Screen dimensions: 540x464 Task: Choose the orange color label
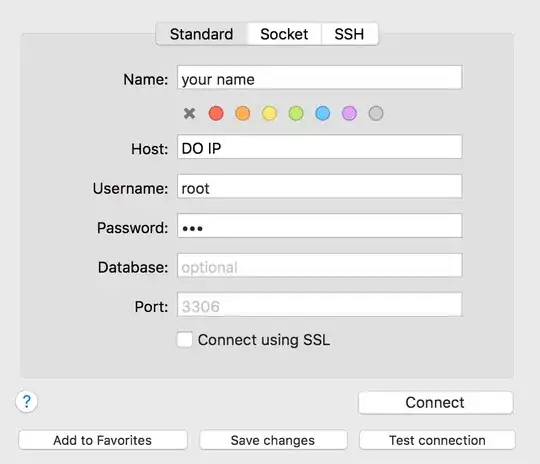[x=243, y=113]
